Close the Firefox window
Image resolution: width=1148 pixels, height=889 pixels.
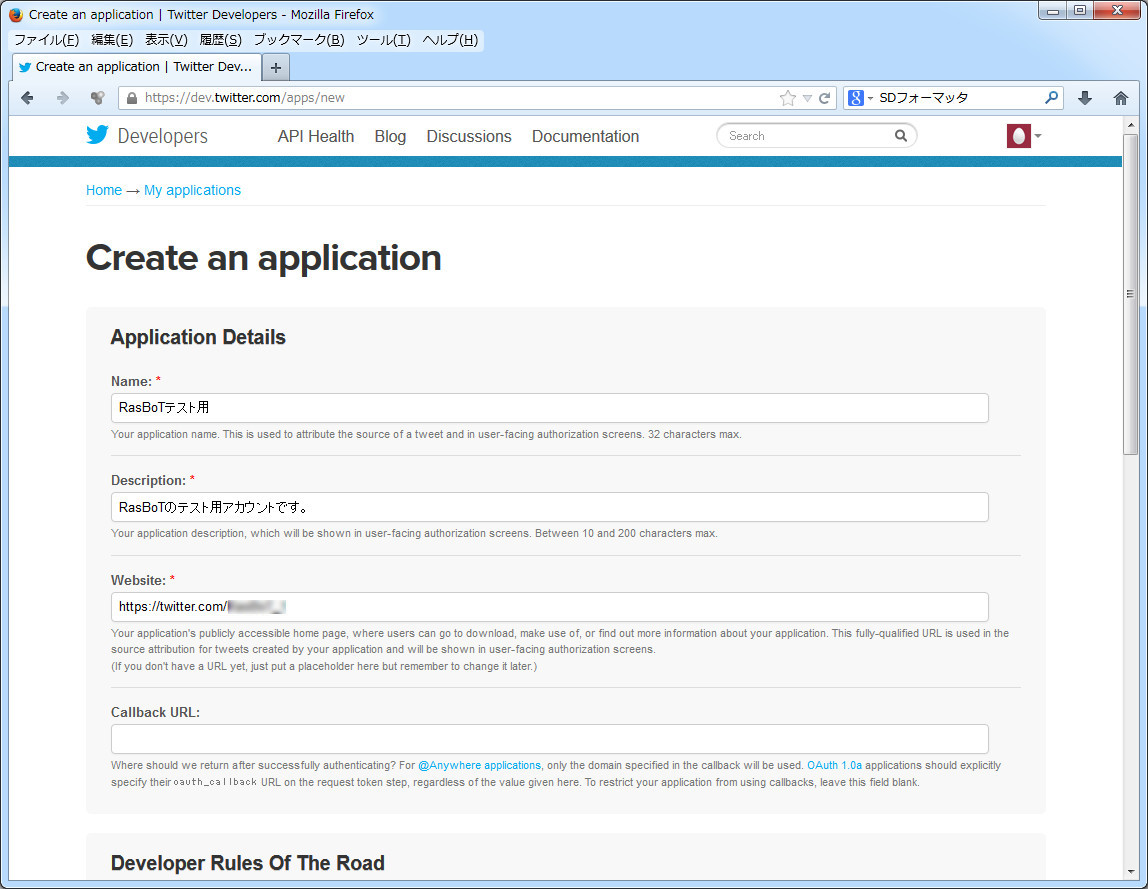(1117, 10)
